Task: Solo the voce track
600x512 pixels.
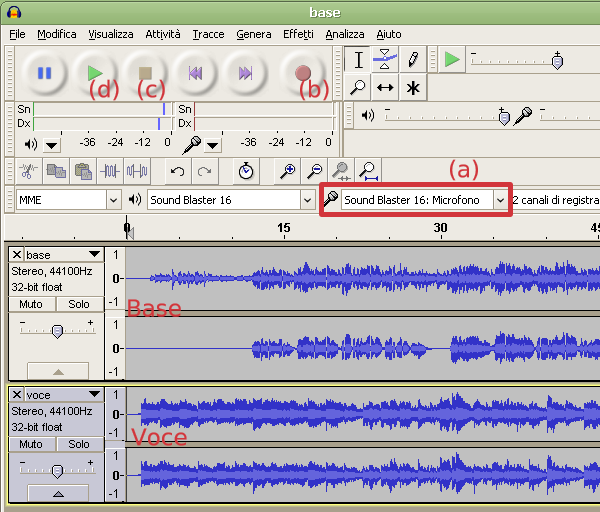Action: pyautogui.click(x=79, y=444)
